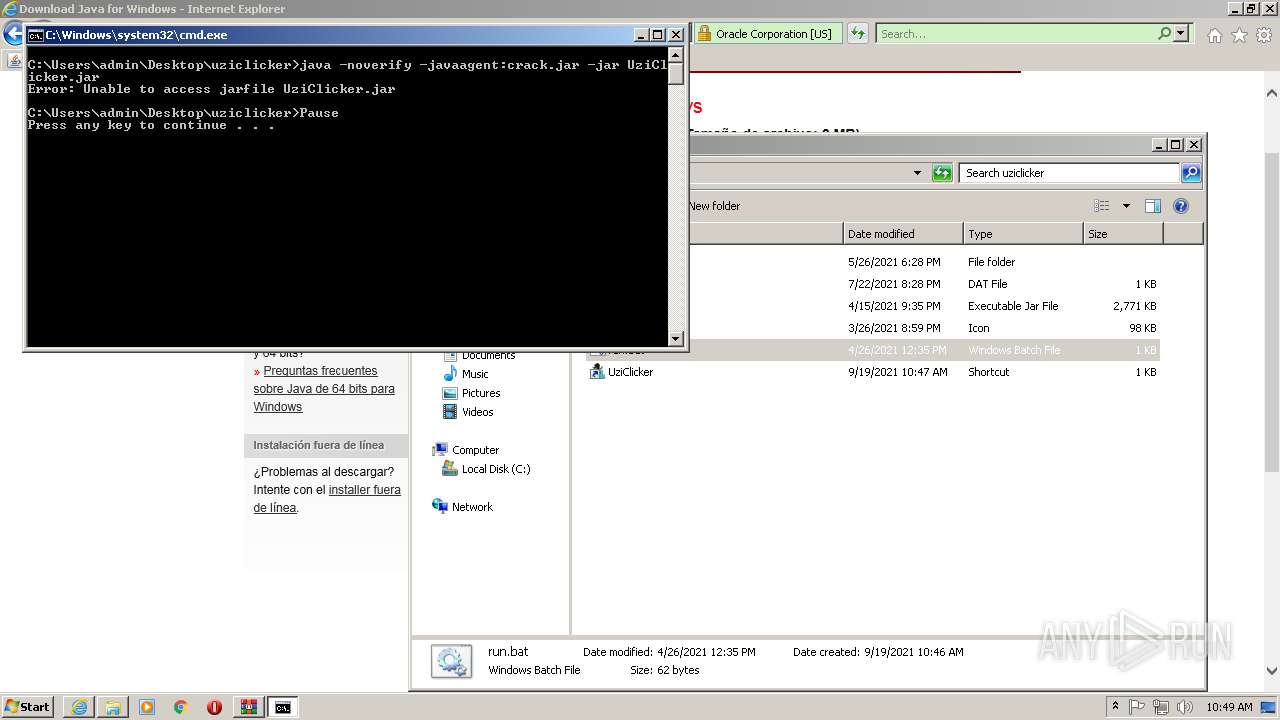Open Google Chrome from the taskbar
The image size is (1280, 720).
(x=180, y=707)
